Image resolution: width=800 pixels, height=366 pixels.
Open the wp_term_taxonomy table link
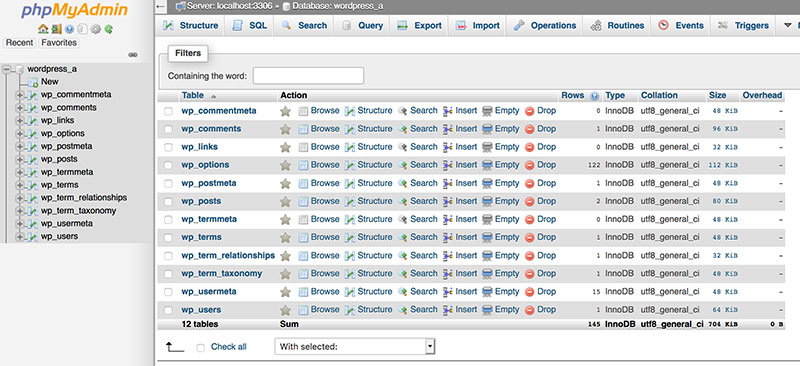[222, 274]
